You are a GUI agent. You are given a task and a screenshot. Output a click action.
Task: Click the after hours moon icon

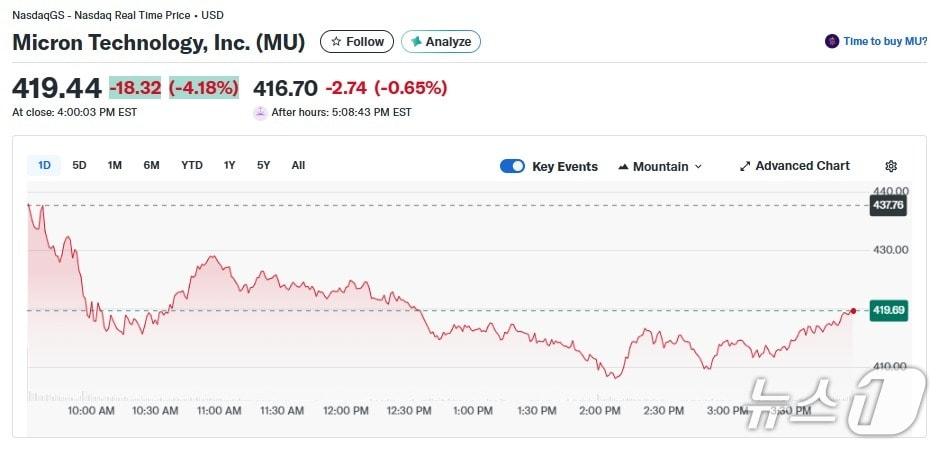click(260, 112)
